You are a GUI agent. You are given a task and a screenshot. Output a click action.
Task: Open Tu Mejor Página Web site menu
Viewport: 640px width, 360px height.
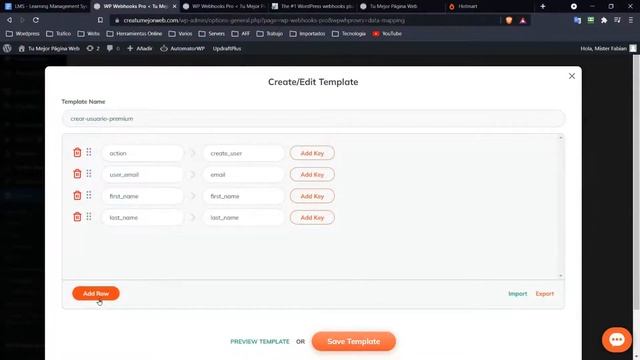(x=49, y=48)
